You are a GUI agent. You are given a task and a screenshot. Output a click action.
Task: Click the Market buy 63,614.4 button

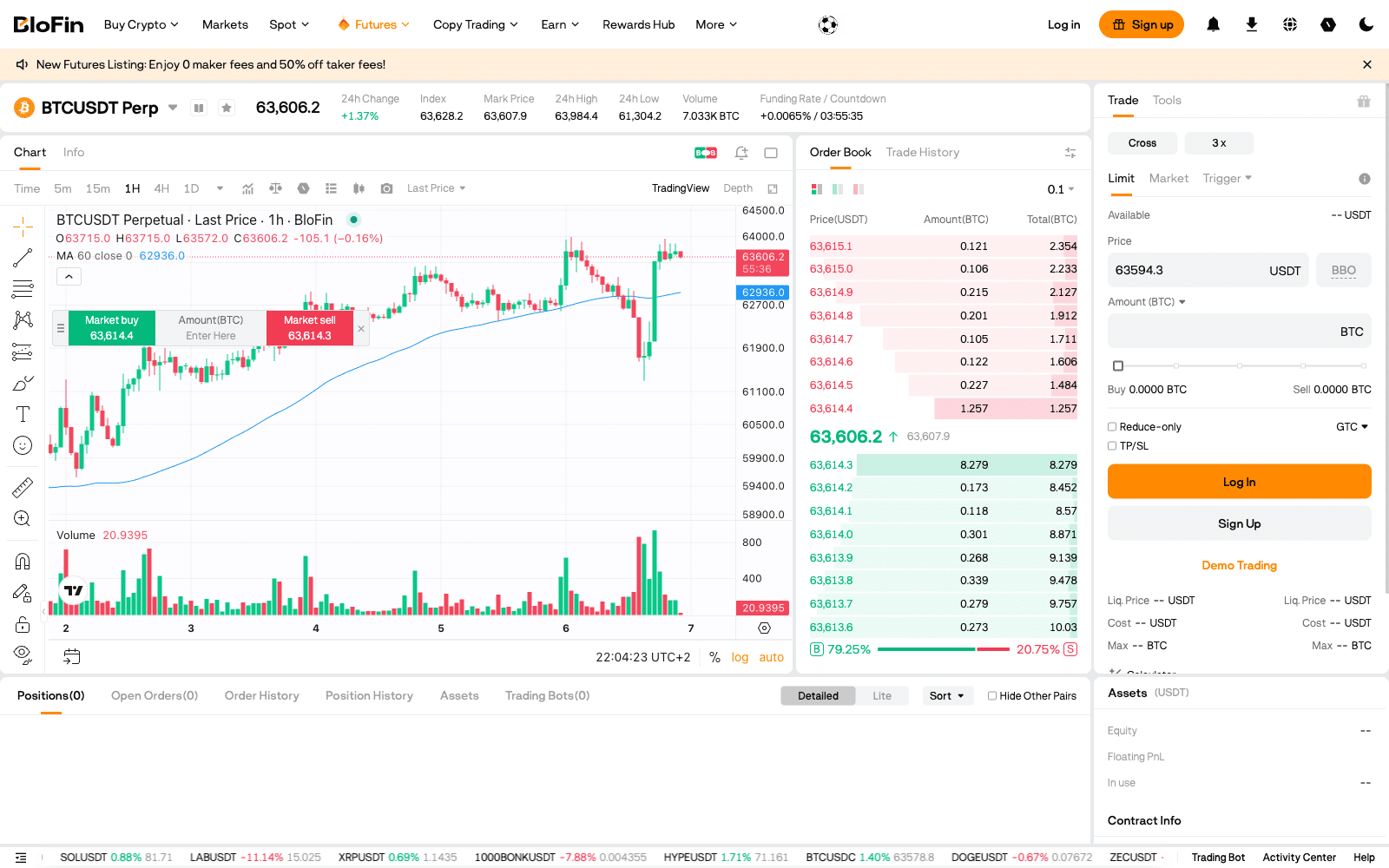click(x=112, y=328)
